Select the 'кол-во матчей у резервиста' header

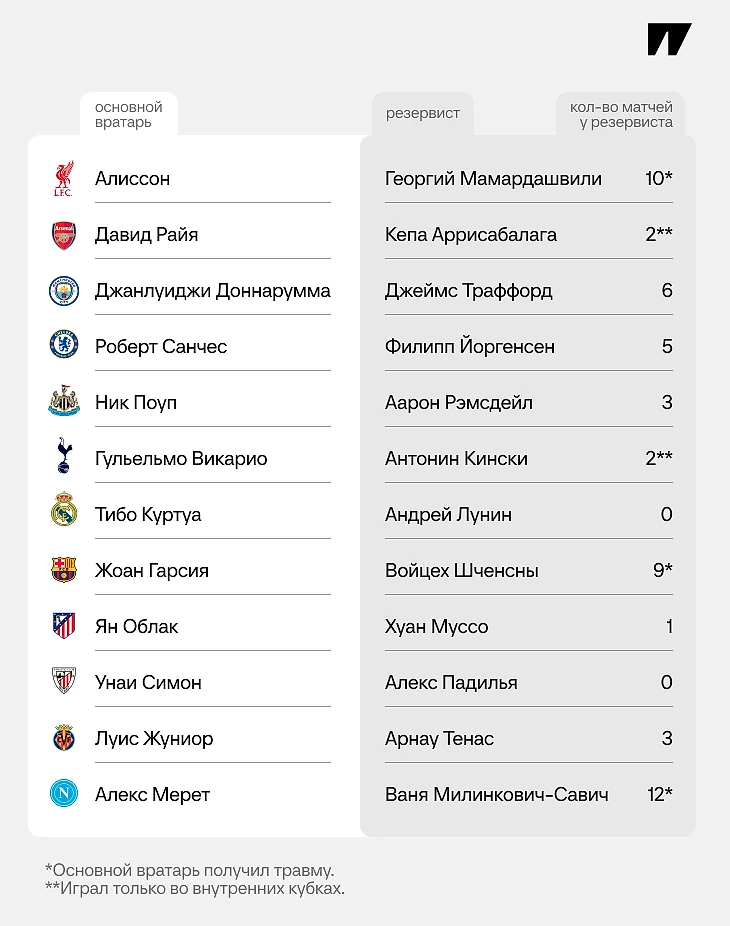pos(621,114)
